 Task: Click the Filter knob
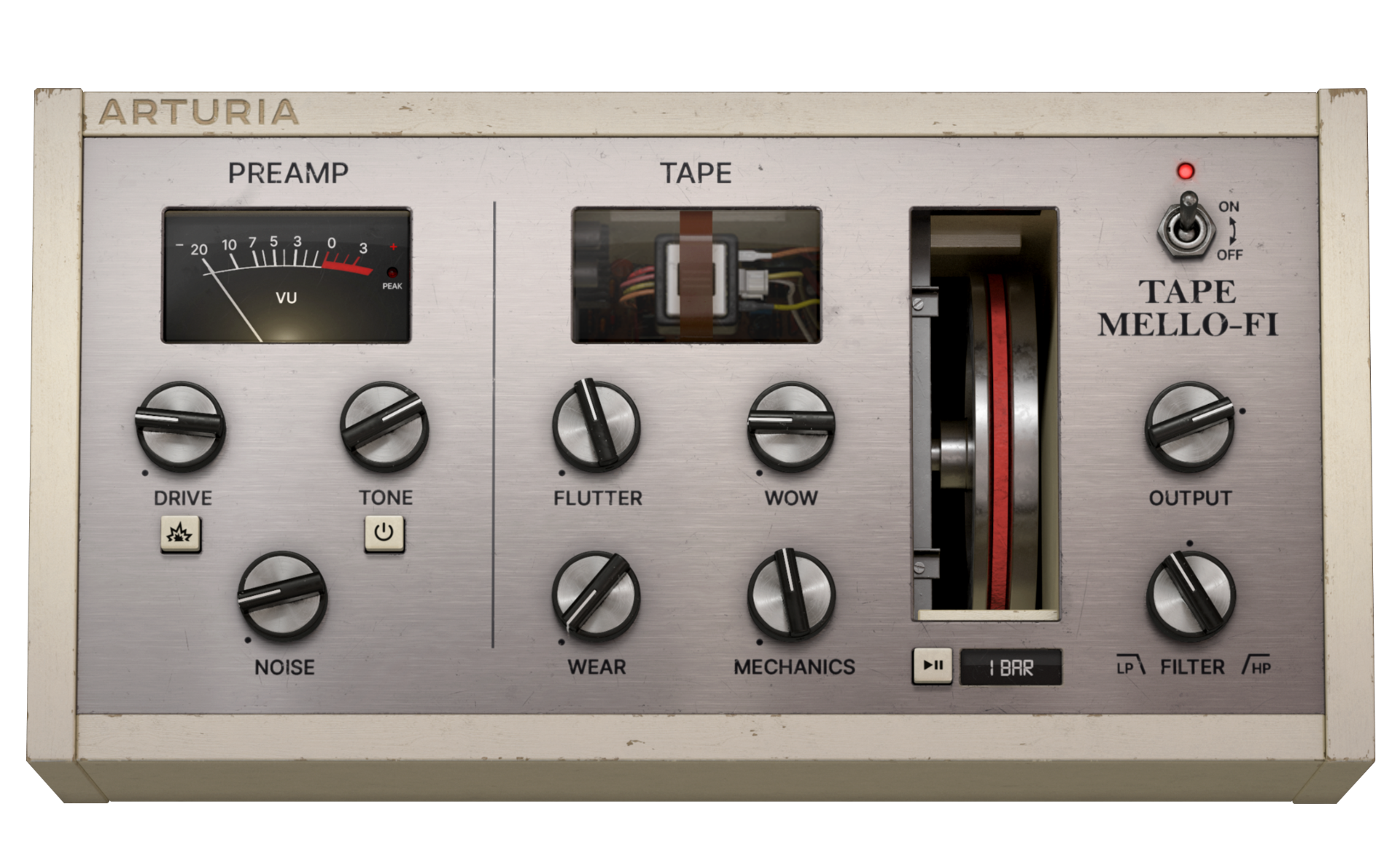1190,596
